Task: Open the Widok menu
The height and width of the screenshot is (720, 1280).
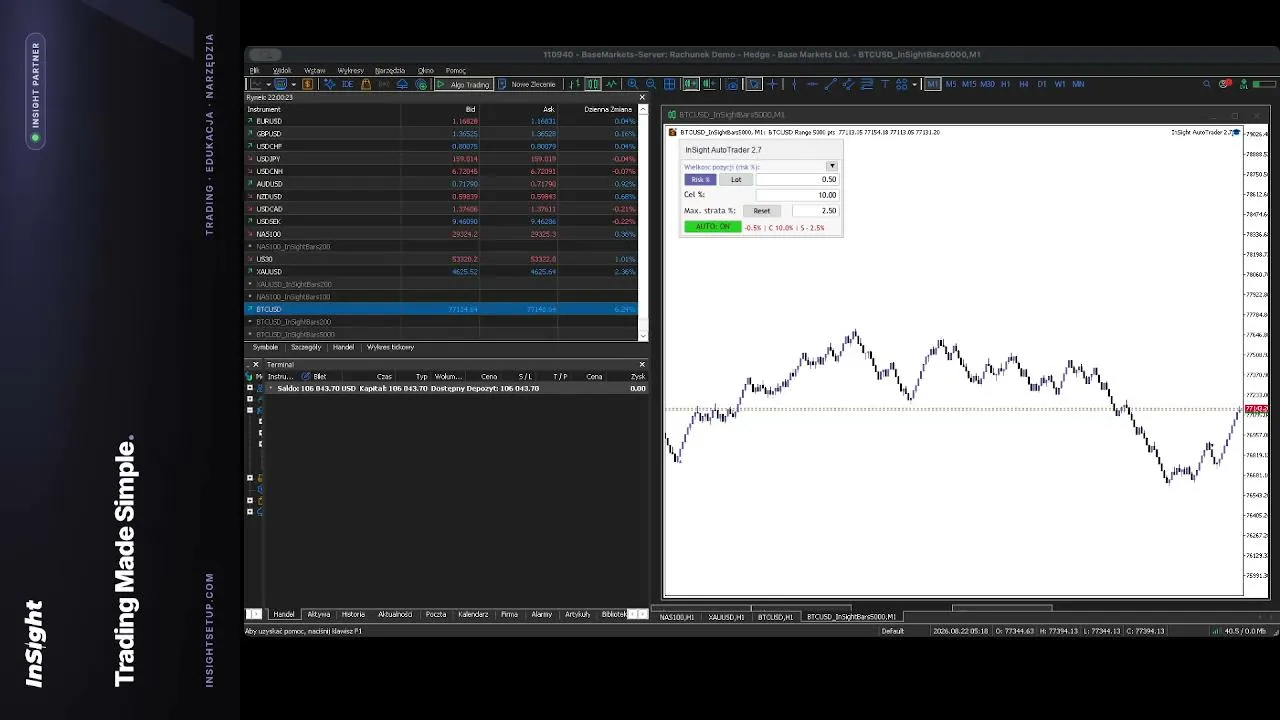Action: pyautogui.click(x=282, y=71)
